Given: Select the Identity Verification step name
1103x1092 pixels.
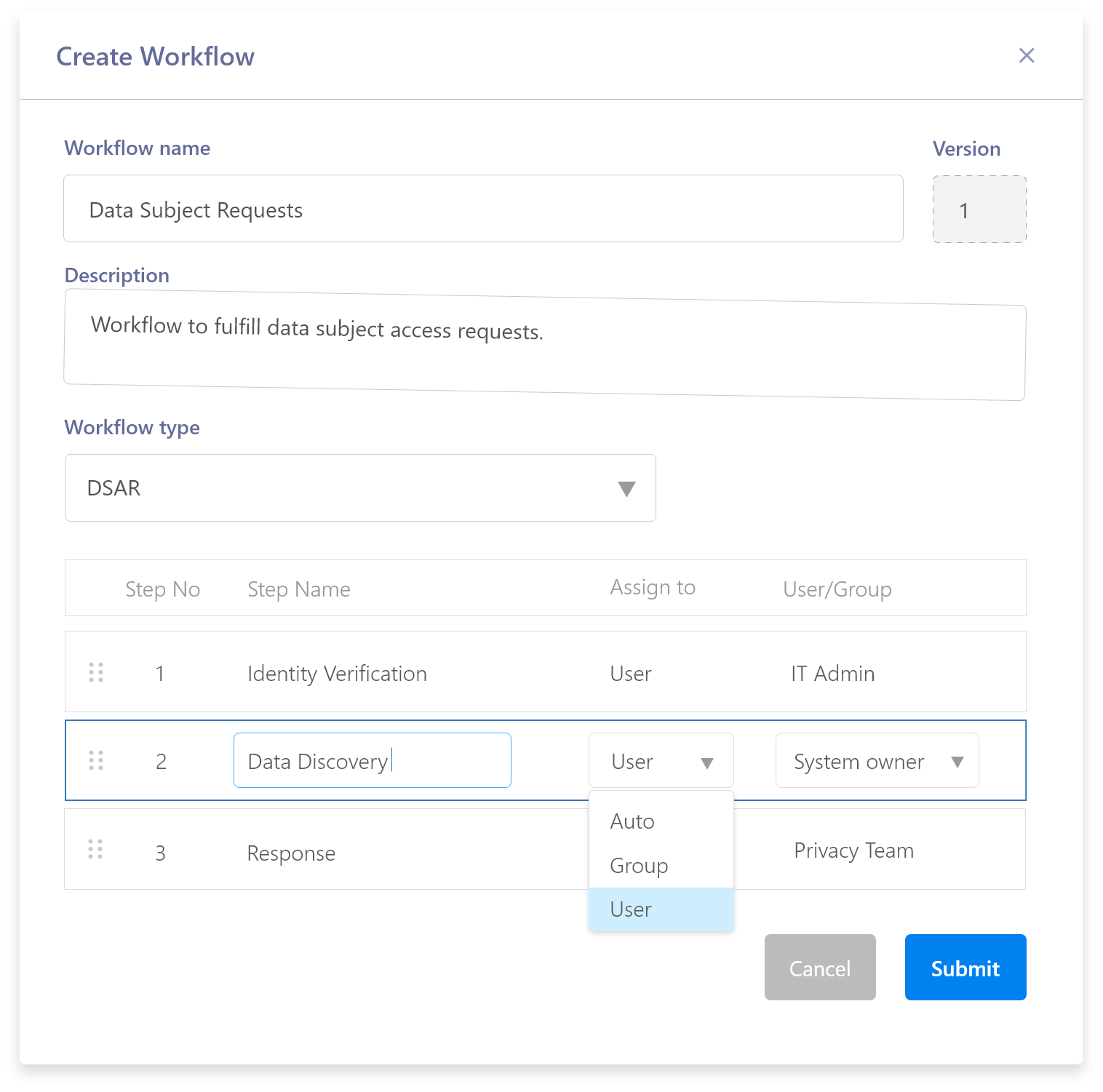Looking at the screenshot, I should click(x=337, y=674).
